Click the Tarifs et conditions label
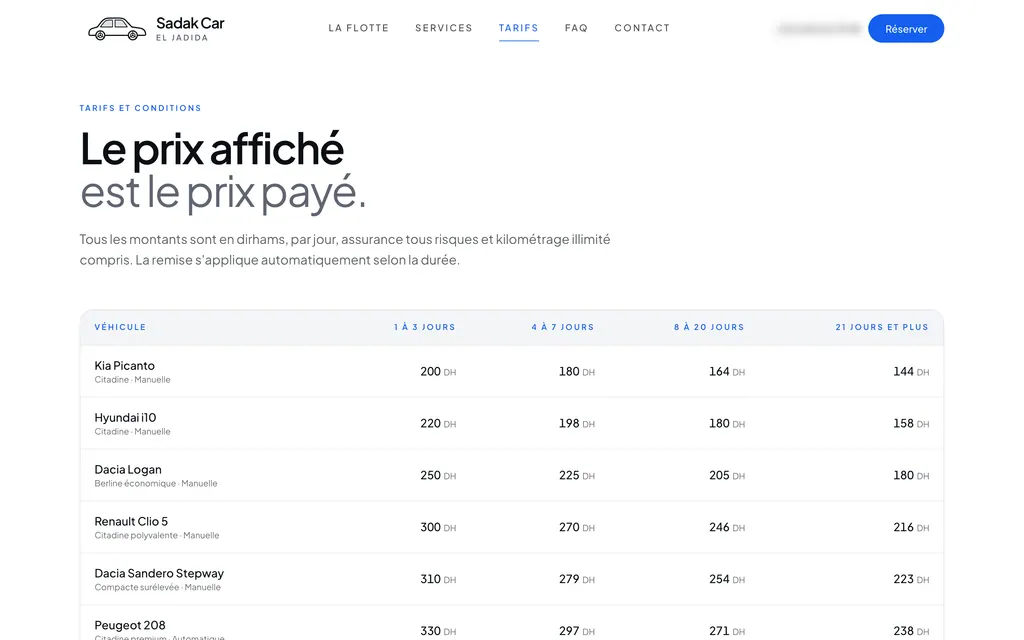Image resolution: width=1024 pixels, height=640 pixels. pyautogui.click(x=140, y=108)
